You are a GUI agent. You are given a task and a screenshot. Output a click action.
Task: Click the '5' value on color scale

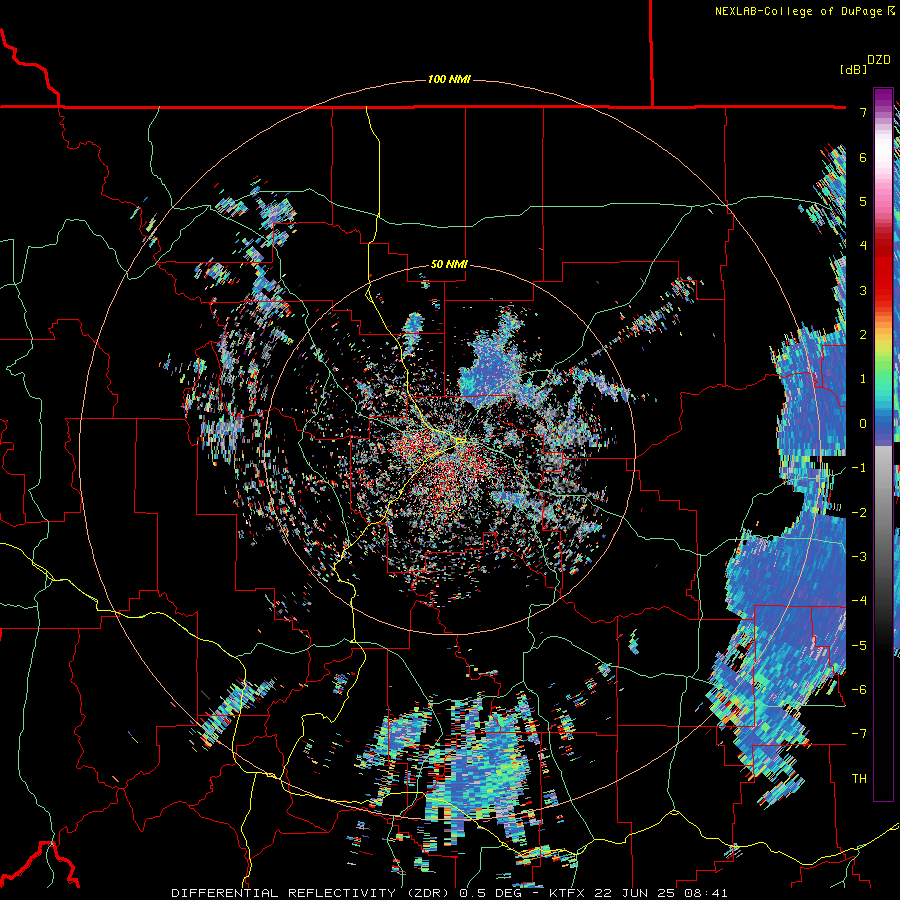pos(863,201)
